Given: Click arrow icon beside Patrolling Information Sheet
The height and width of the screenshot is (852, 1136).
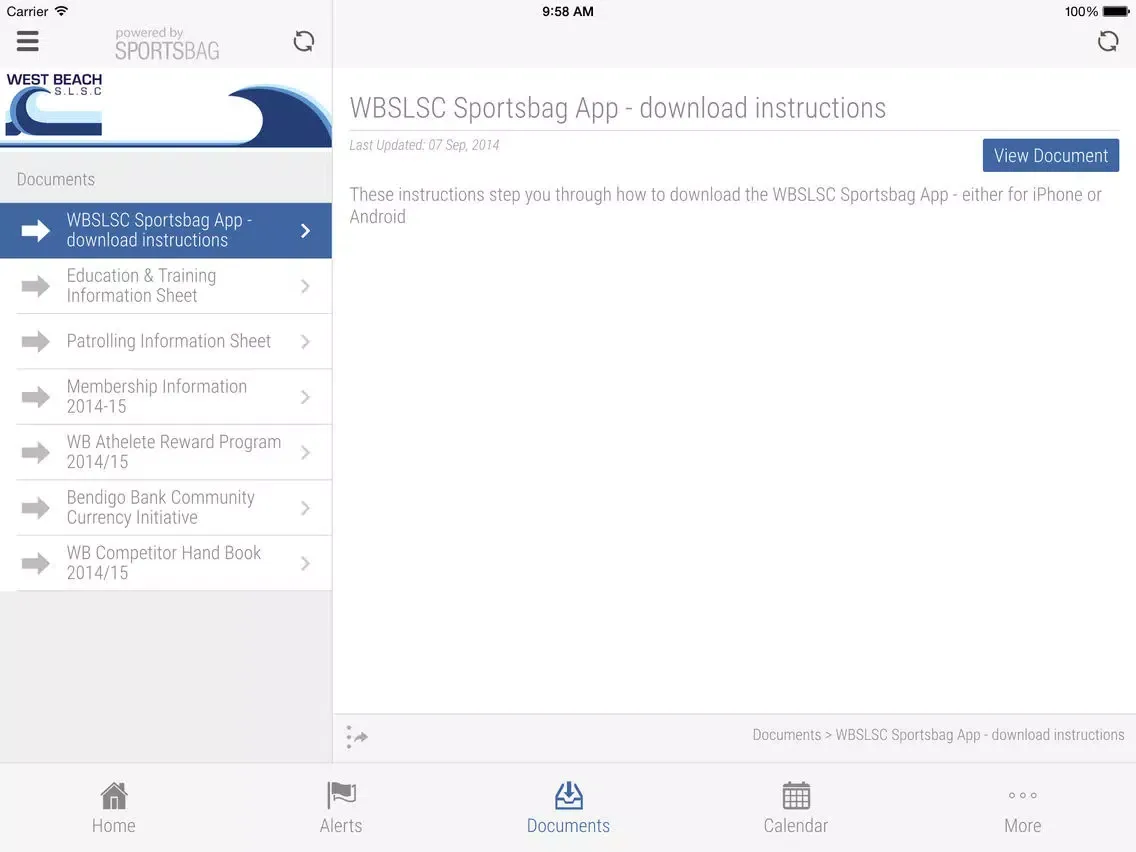Looking at the screenshot, I should [36, 341].
